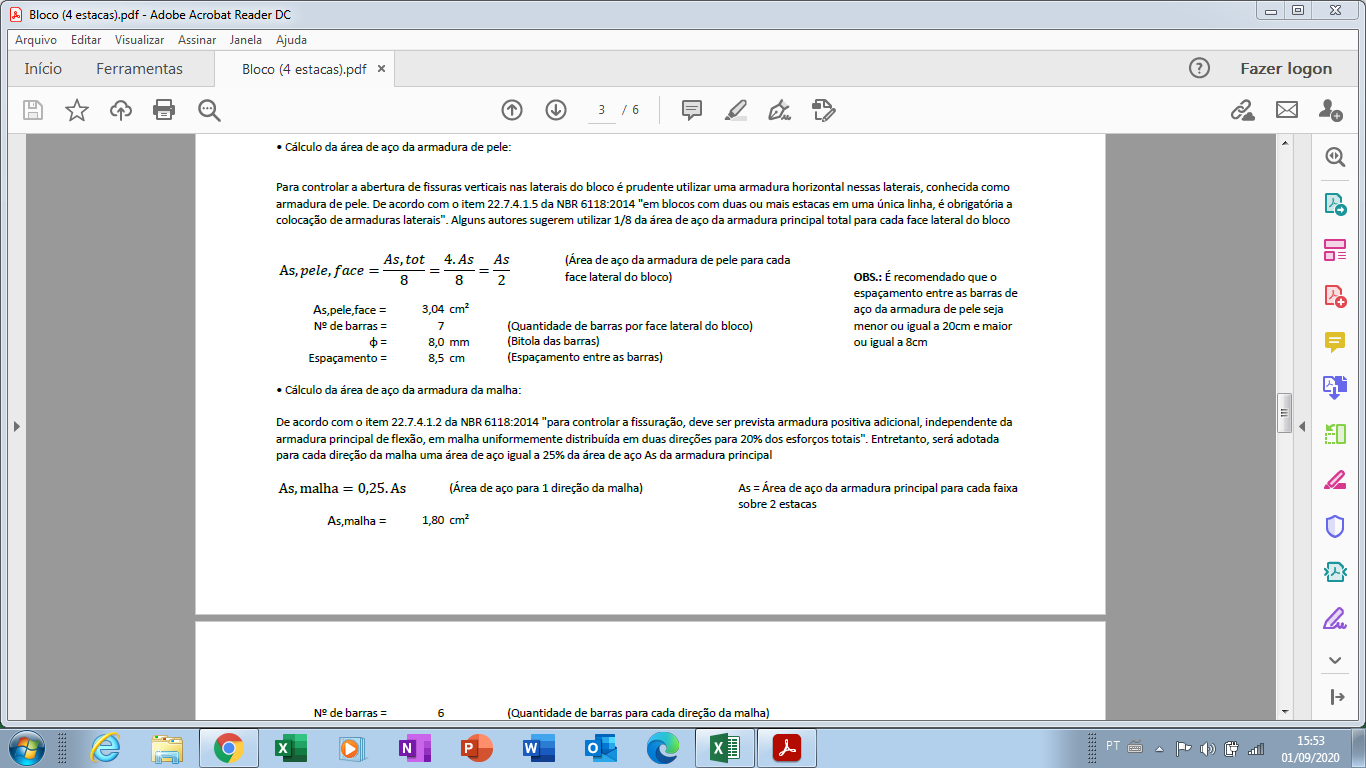Collapse the right tools pane arrow
This screenshot has height=768, width=1366.
click(x=1302, y=427)
